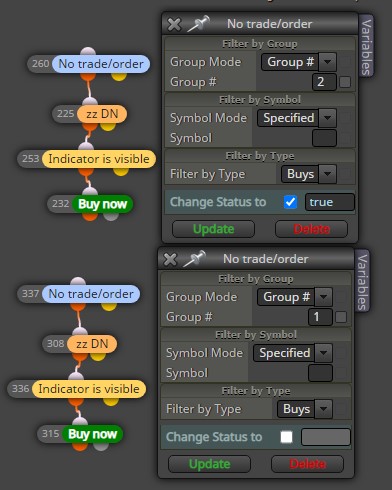Click yellow output connector on node 260
This screenshot has height=490, width=392.
119,76
